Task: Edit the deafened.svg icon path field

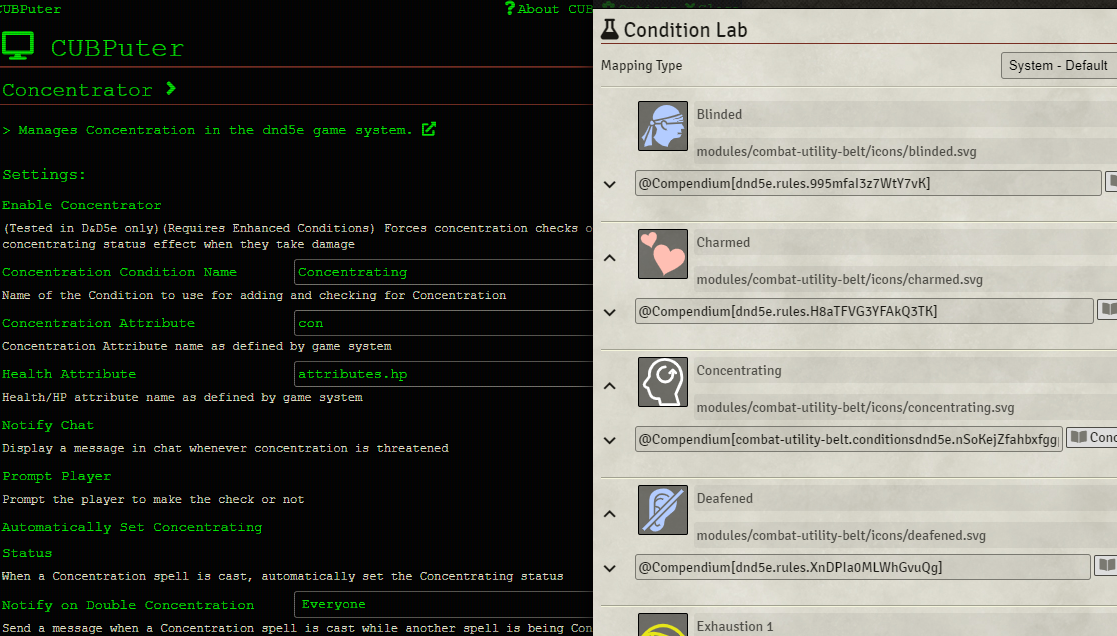Action: (905, 536)
